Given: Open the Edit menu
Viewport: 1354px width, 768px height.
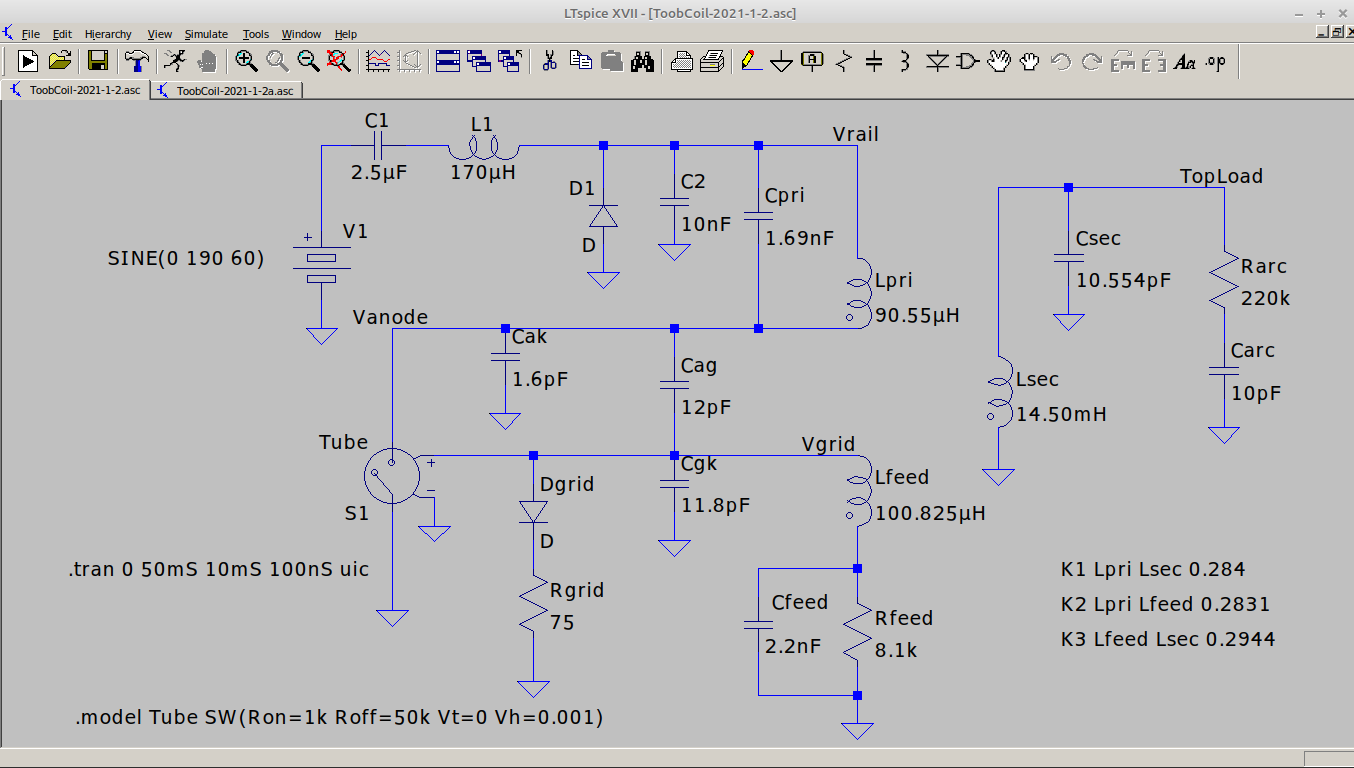Looking at the screenshot, I should point(62,34).
